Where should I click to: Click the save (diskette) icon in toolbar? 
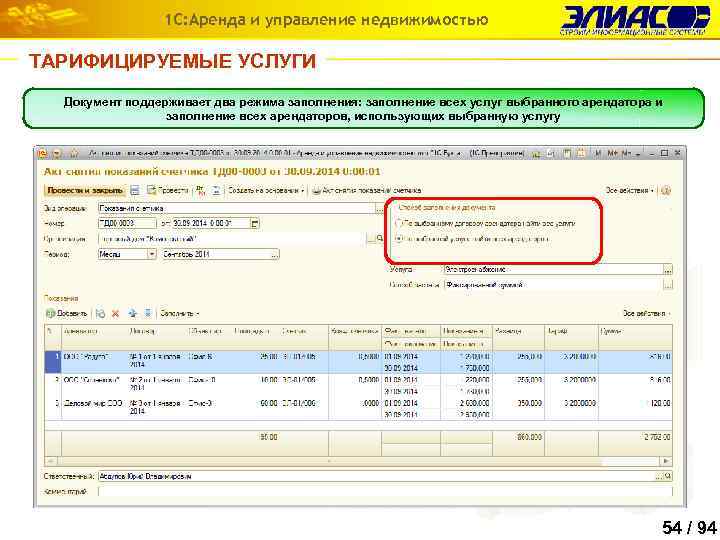[x=135, y=190]
